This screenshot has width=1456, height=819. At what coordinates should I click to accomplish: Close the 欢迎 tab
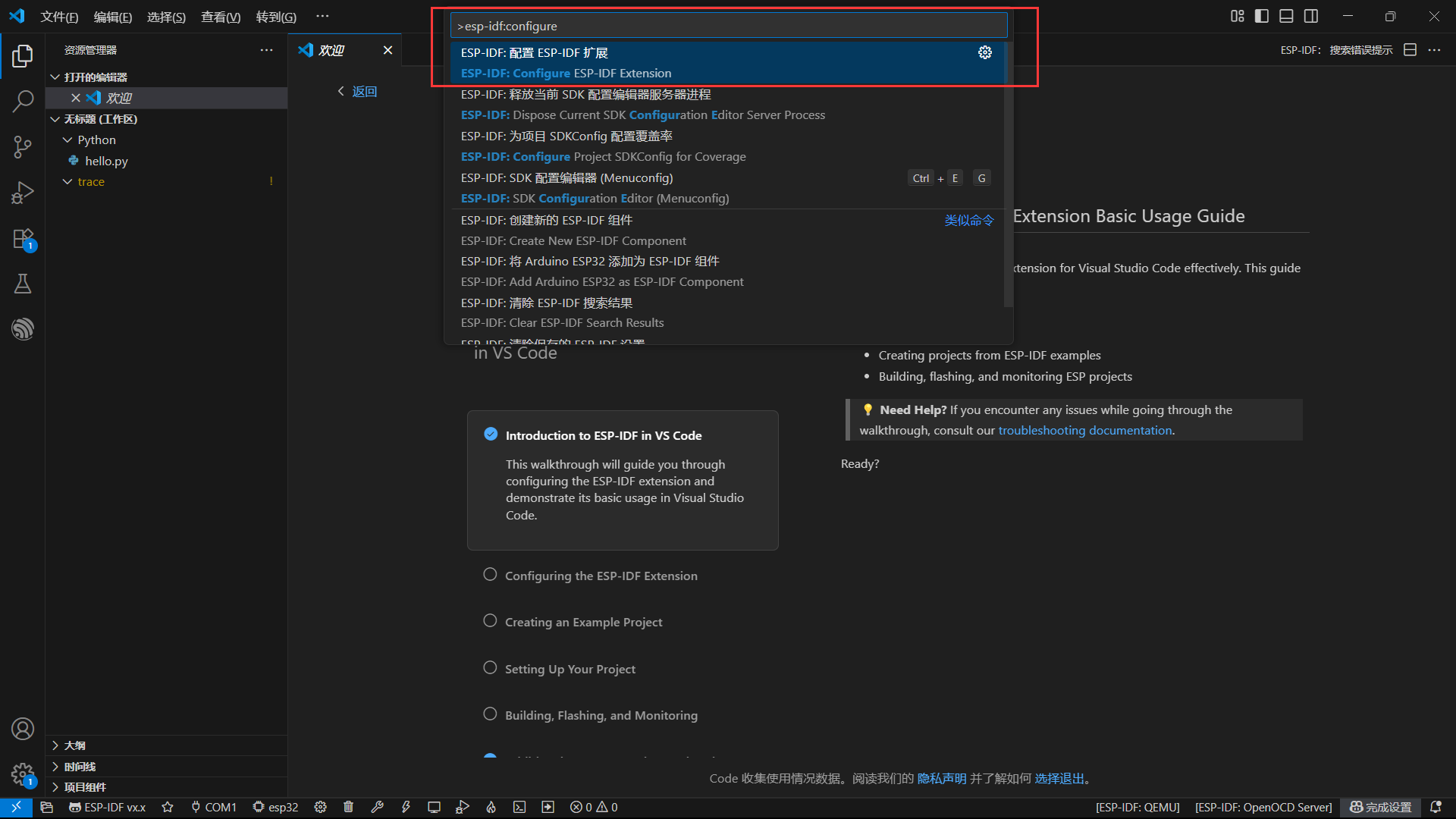(x=388, y=50)
